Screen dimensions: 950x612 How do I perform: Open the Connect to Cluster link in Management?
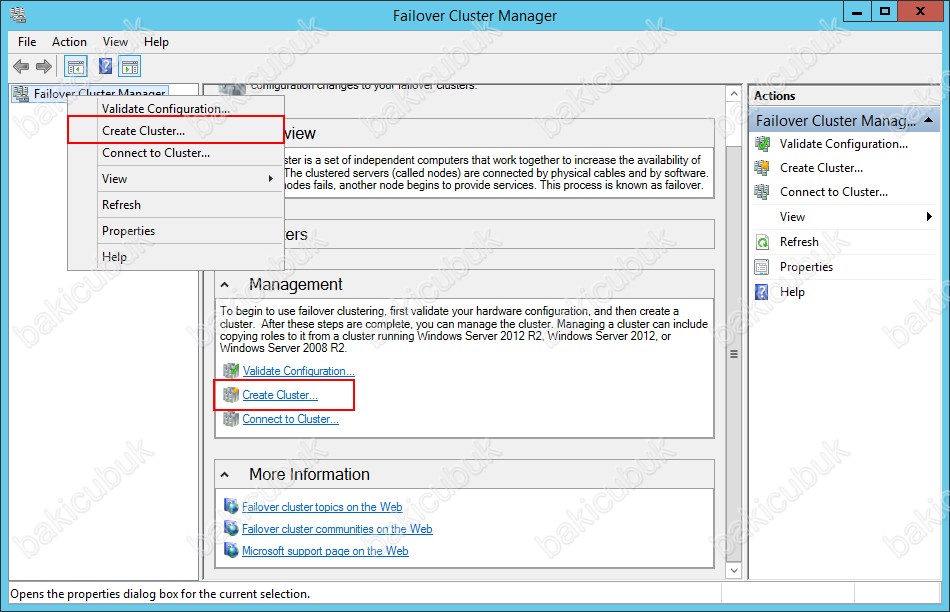point(291,419)
